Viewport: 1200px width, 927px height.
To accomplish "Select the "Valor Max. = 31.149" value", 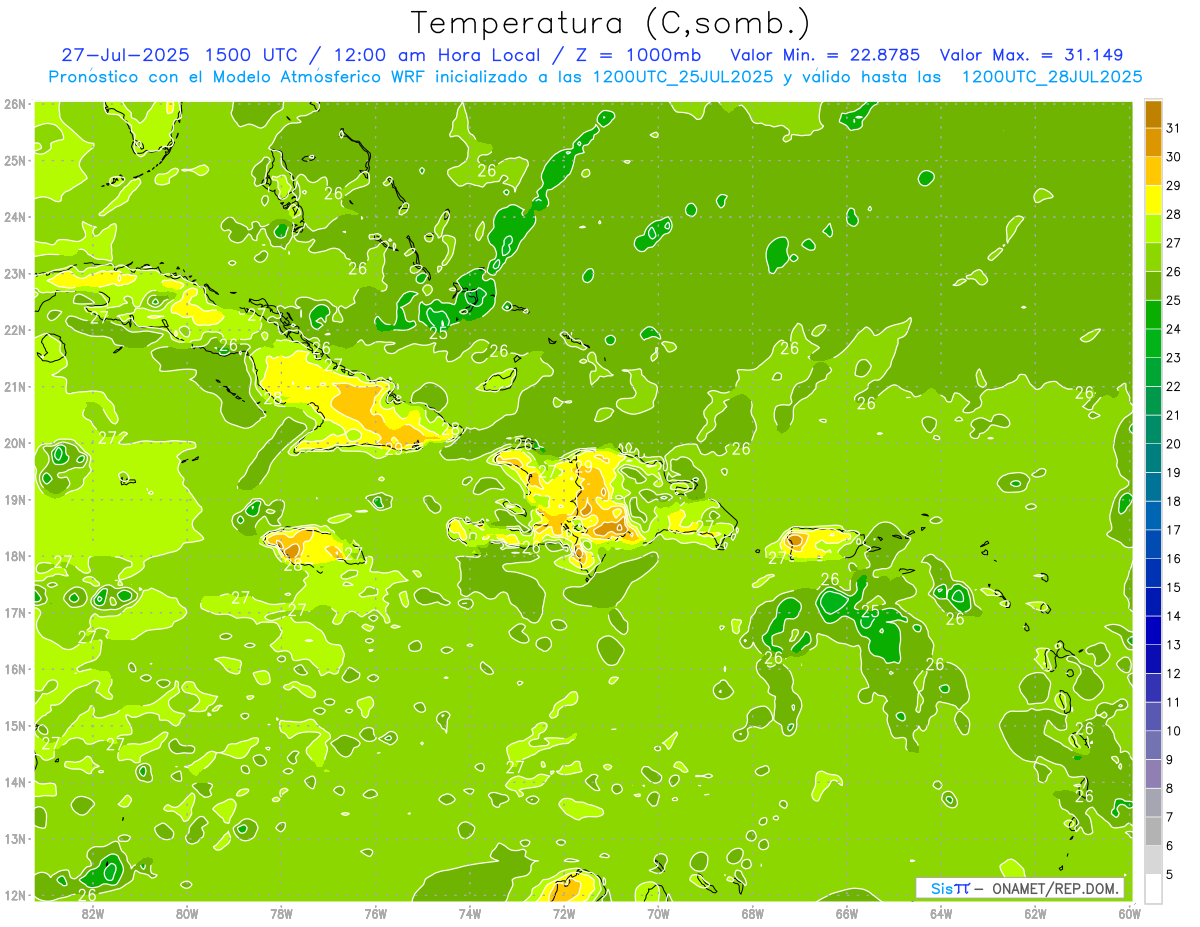I will tap(1033, 55).
